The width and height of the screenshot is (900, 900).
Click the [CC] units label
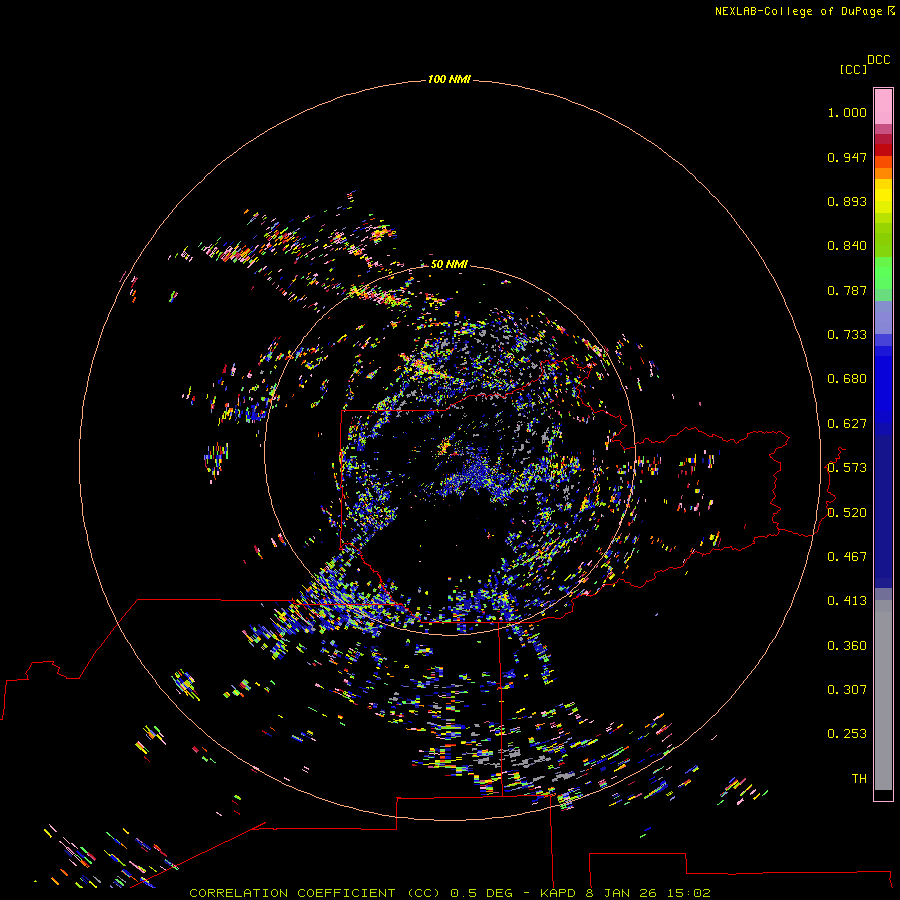[853, 69]
